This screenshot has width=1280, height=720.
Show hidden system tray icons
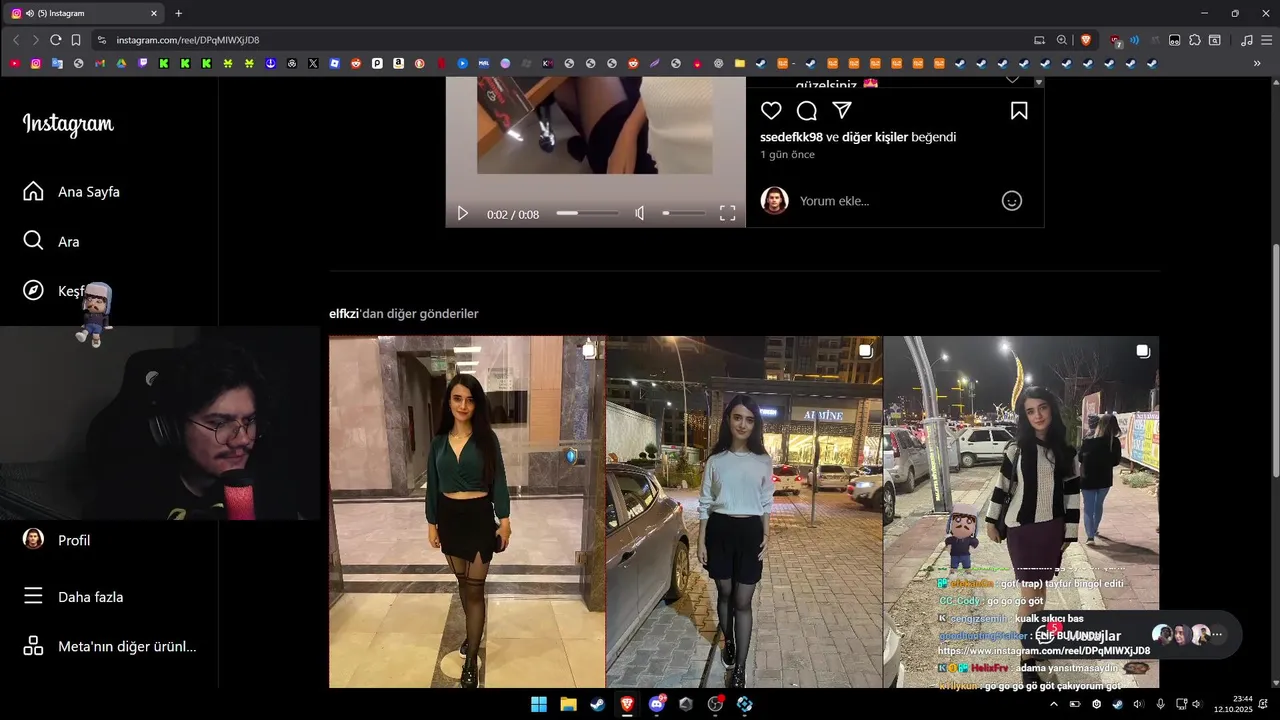(x=1053, y=704)
